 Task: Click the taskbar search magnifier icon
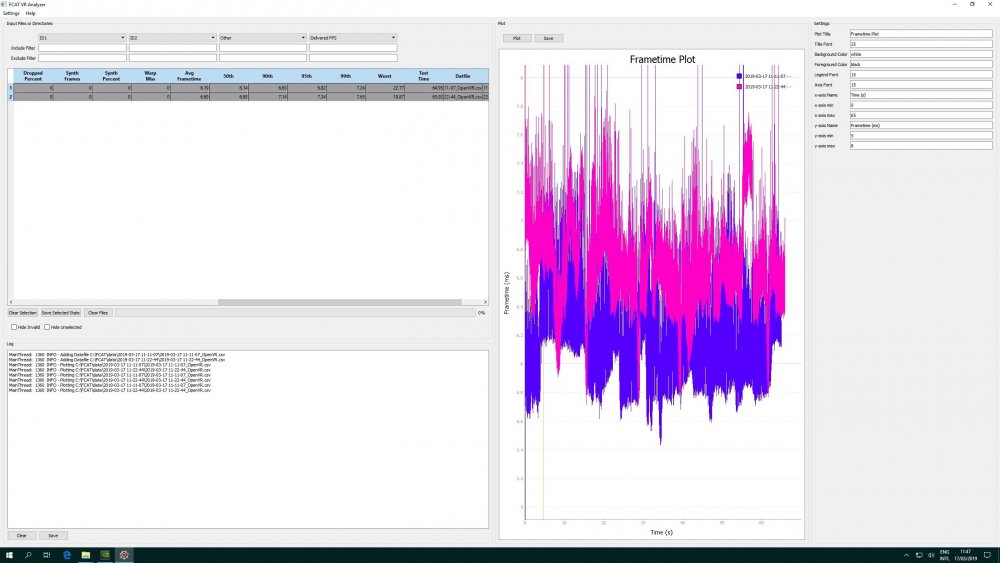point(27,554)
